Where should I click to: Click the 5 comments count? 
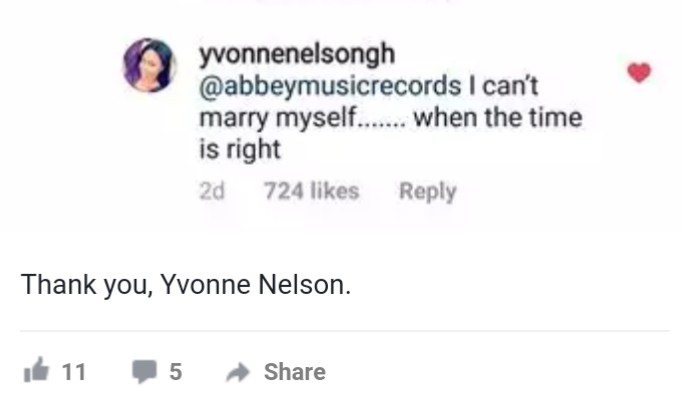(176, 372)
